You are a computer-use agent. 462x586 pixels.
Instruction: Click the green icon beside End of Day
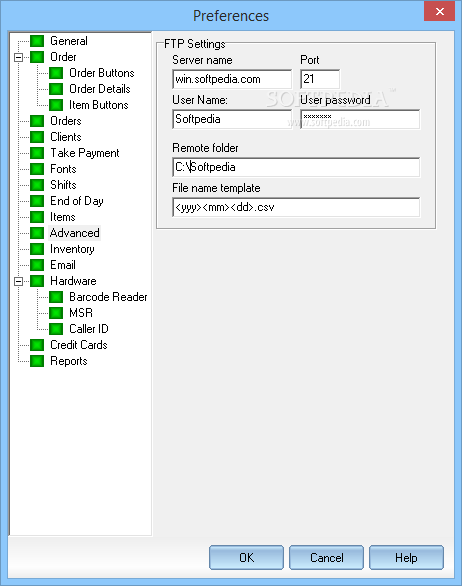pyautogui.click(x=37, y=201)
